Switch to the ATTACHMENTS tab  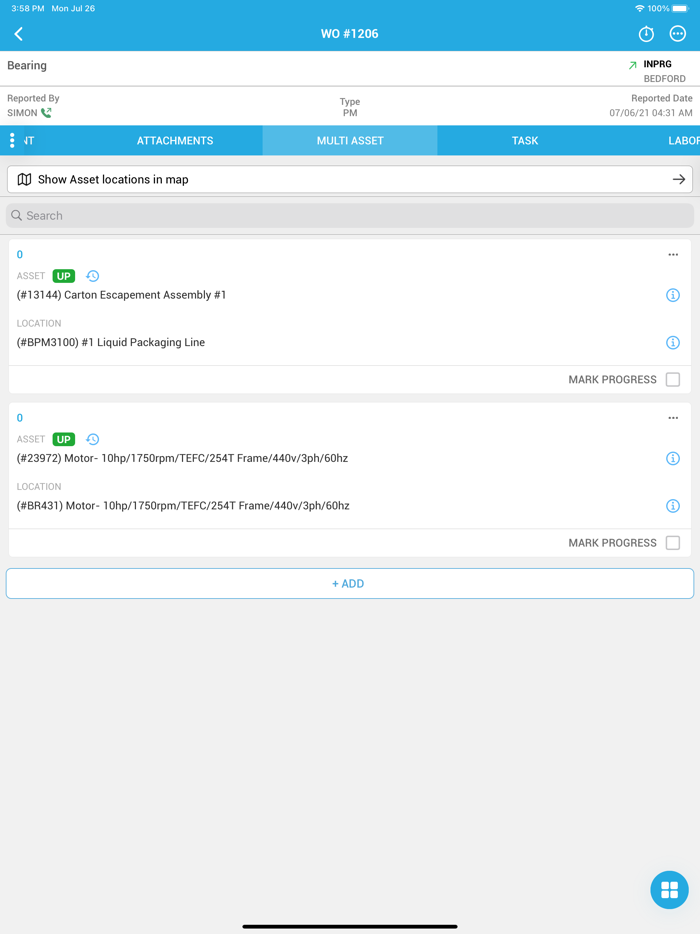coord(175,141)
